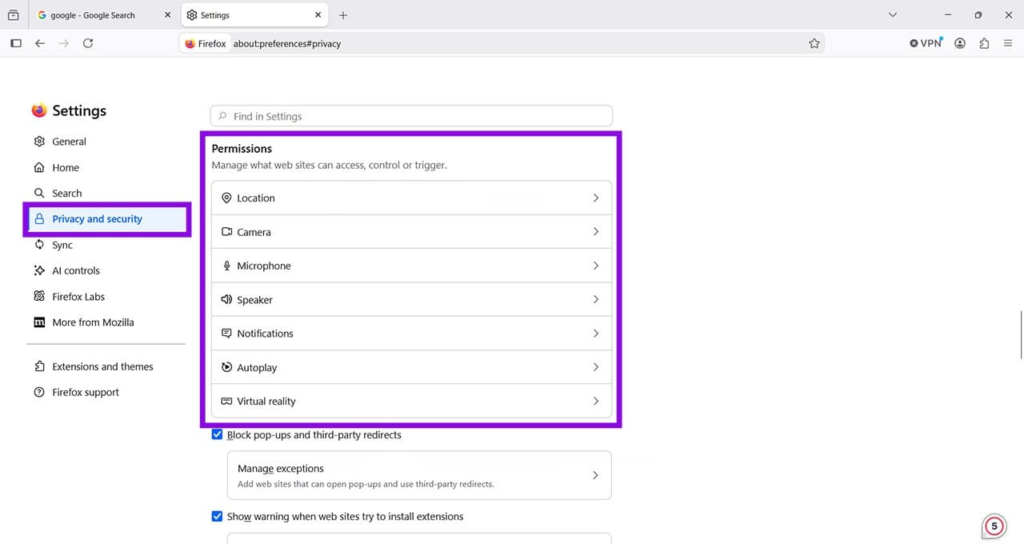Image resolution: width=1024 pixels, height=544 pixels.
Task: Click the Camera icon in Permissions
Action: tap(227, 232)
